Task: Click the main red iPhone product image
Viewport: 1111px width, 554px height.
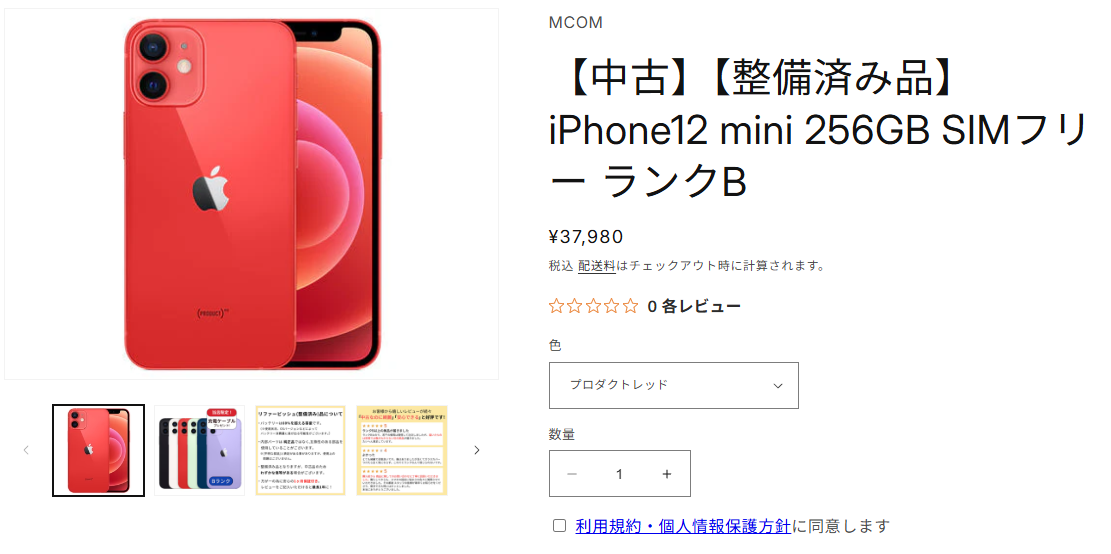Action: tap(252, 194)
